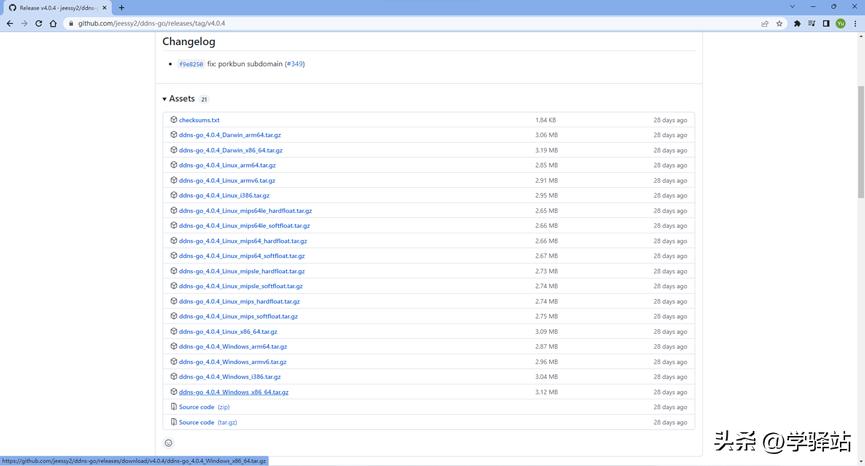
Task: Click the browser back arrow button
Action: click(9, 23)
